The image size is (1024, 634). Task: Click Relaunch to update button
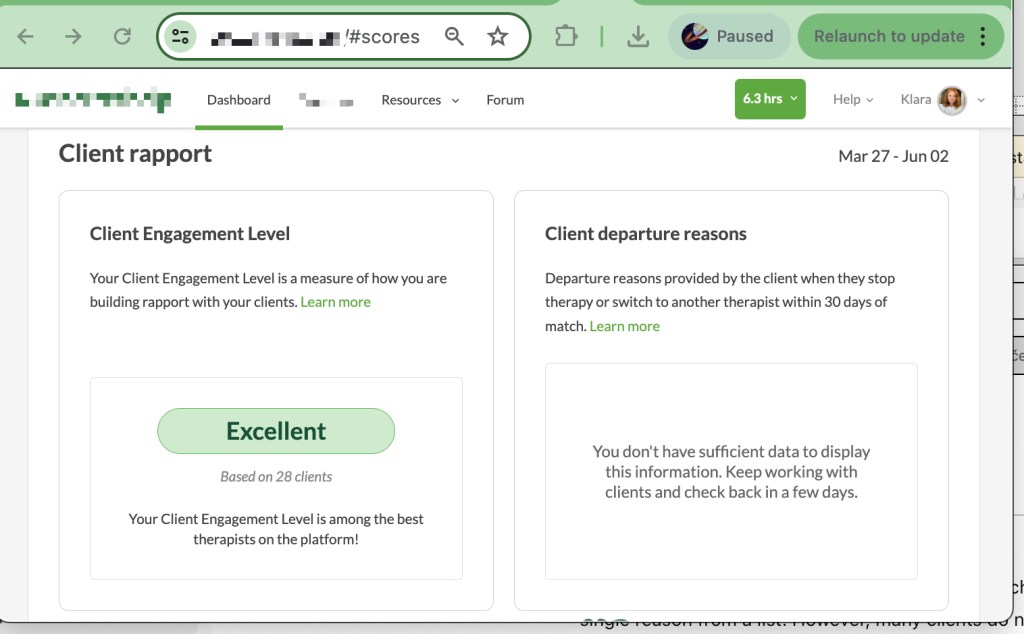click(x=888, y=37)
